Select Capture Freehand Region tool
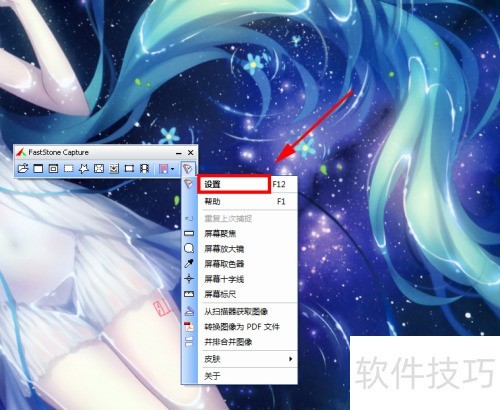Viewport: 500px width, 410px height. 84,168
